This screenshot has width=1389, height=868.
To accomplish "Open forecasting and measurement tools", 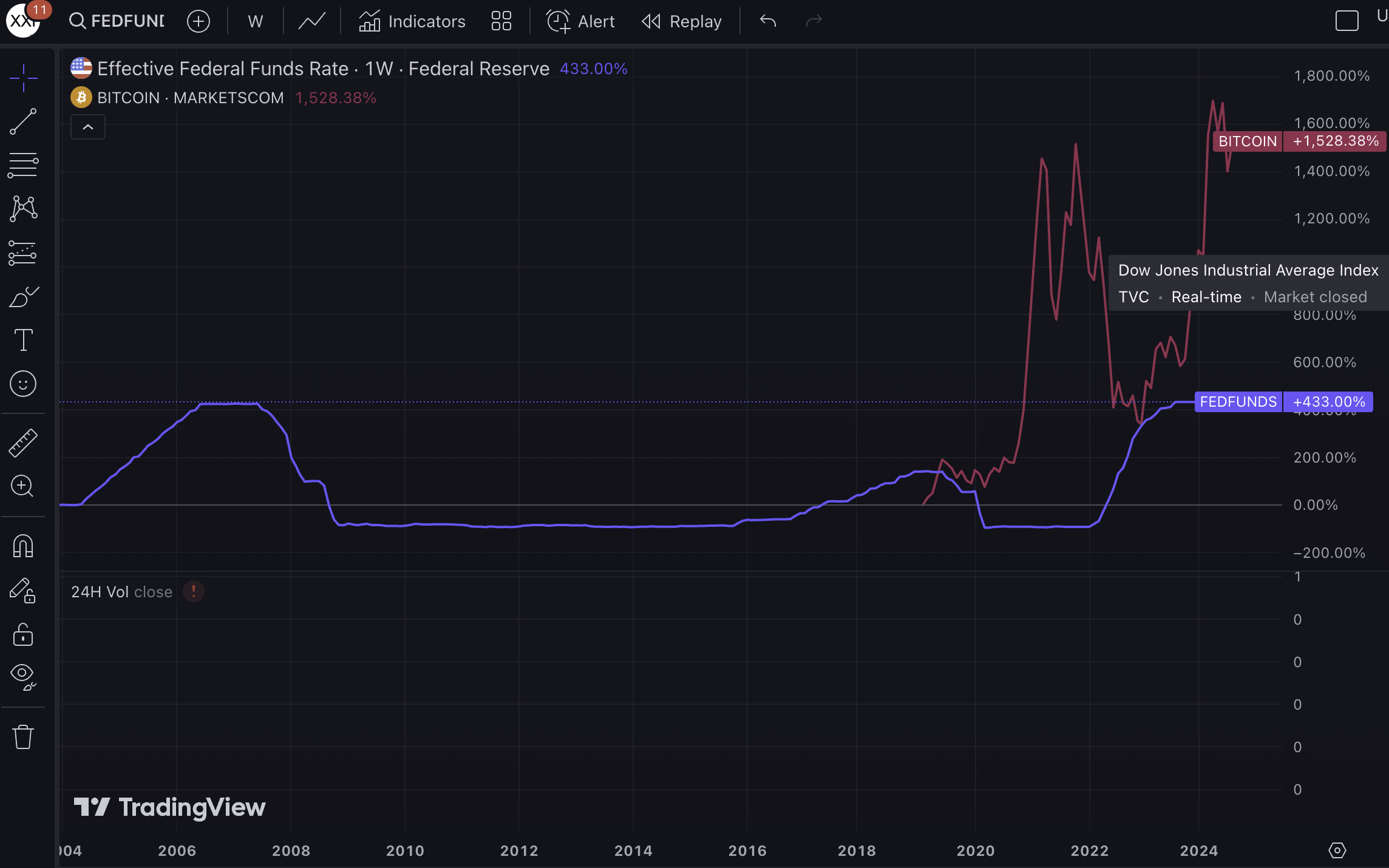I will click(x=23, y=253).
